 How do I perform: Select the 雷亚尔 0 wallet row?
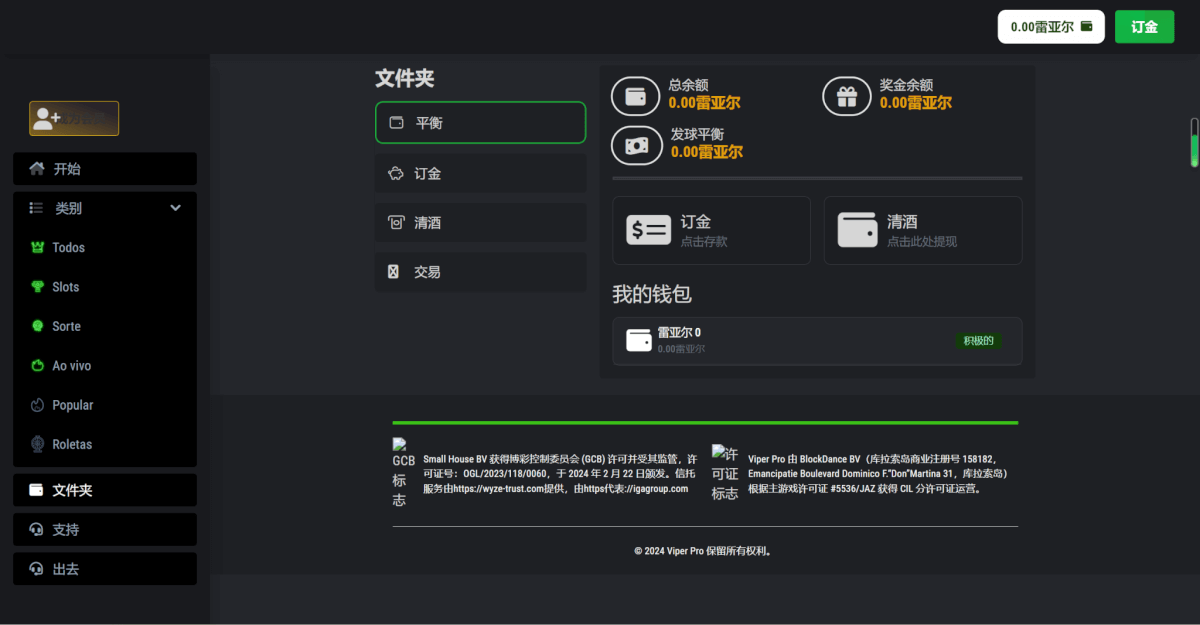coord(816,341)
